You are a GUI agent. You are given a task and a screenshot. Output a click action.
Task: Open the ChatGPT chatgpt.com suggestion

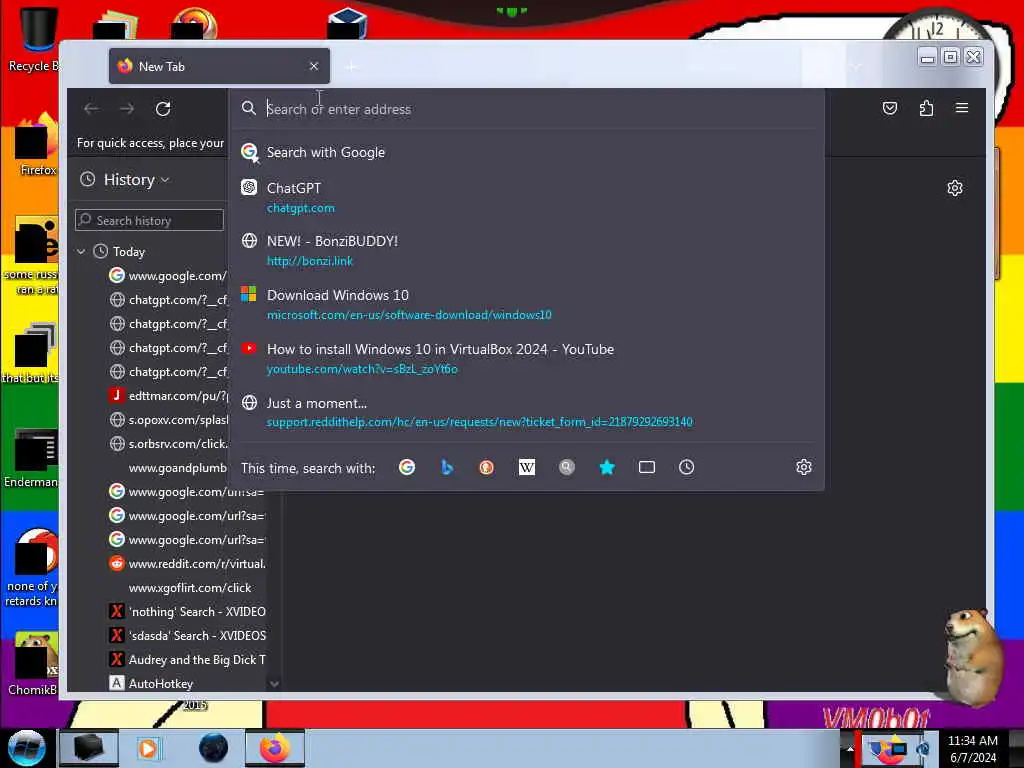coord(526,197)
